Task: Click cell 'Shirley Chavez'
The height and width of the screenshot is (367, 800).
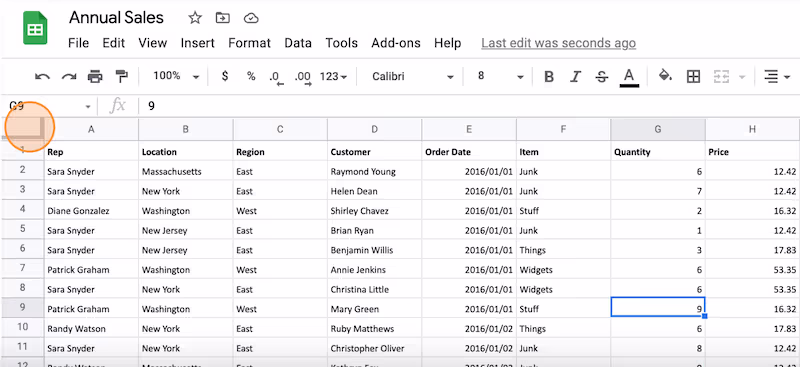Action: [x=374, y=211]
